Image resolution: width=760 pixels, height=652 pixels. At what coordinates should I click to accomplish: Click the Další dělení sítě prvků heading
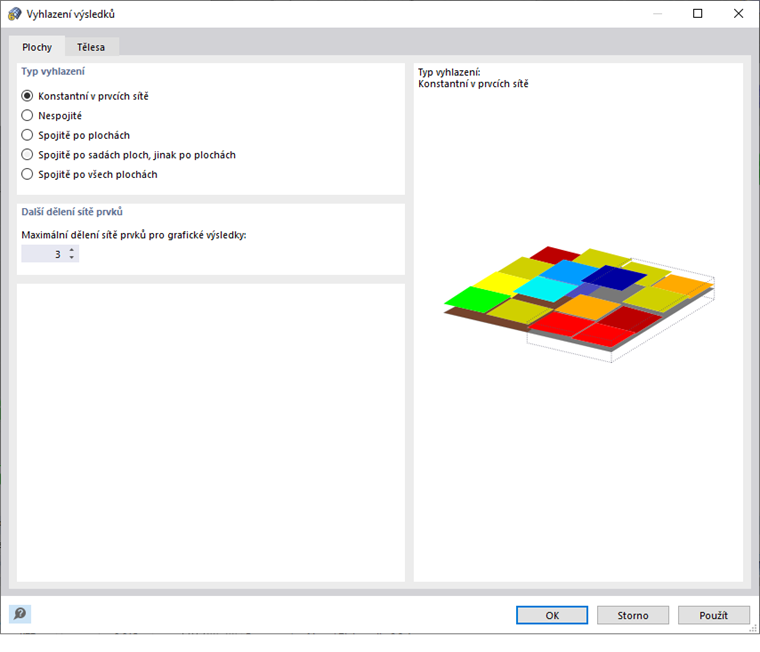pos(72,212)
